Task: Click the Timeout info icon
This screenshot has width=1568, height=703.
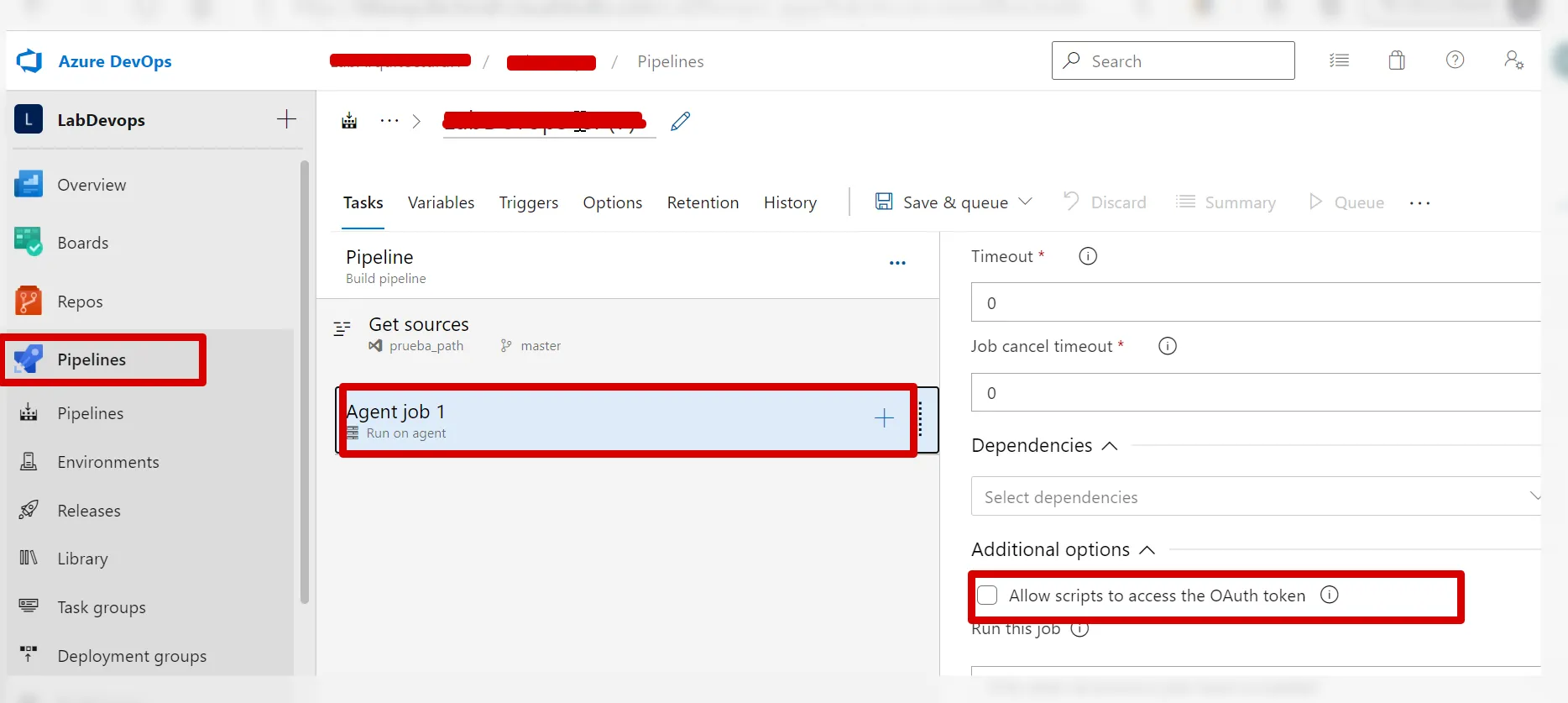Action: click(1088, 256)
